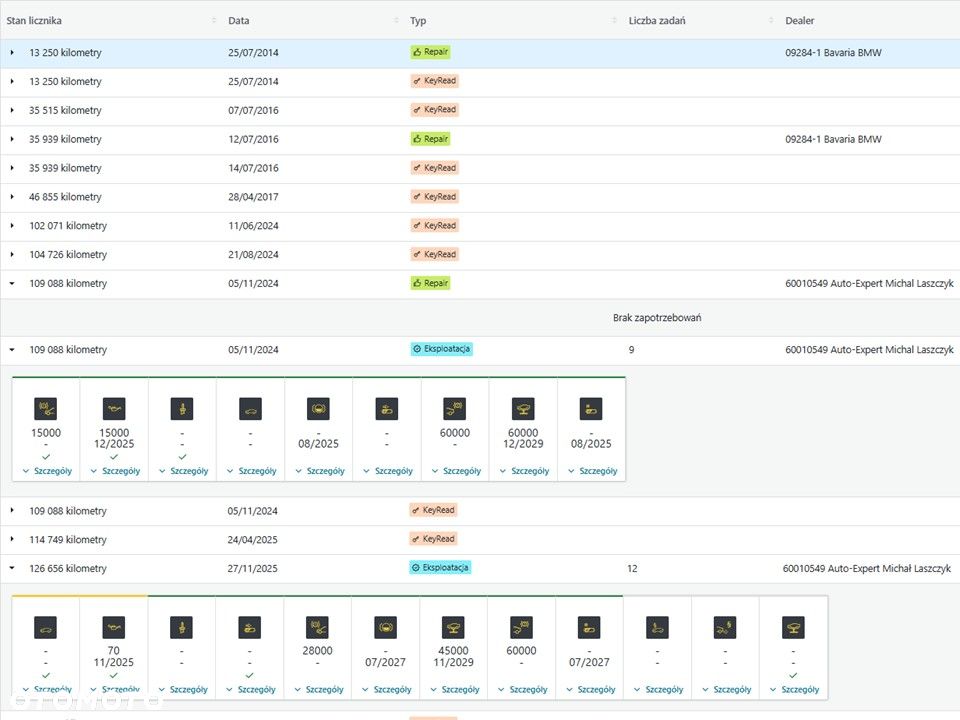This screenshot has width=960, height=720.
Task: Click front brake pads icon showing 15000
Action: [x=46, y=409]
